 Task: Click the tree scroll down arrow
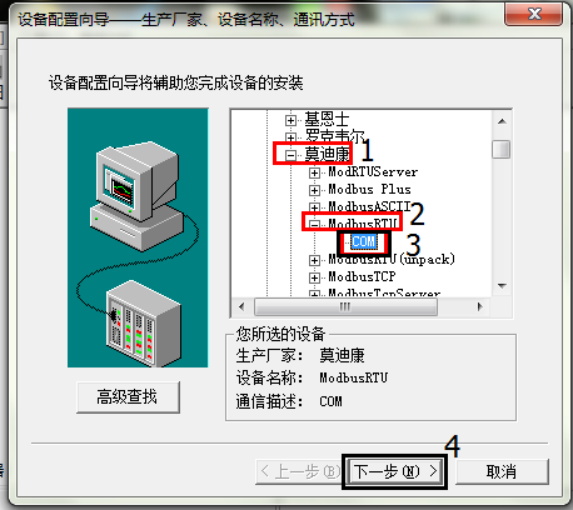502,286
